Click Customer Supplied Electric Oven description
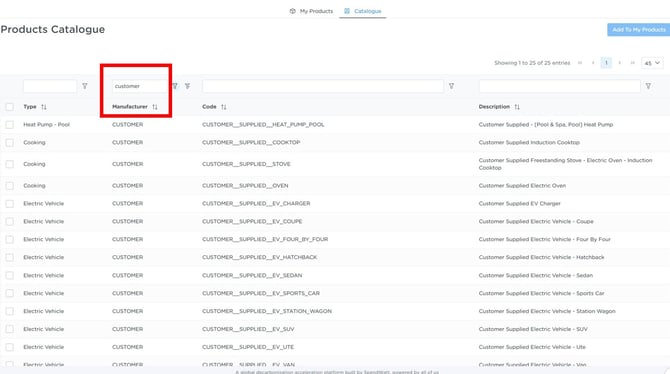 pyautogui.click(x=522, y=186)
